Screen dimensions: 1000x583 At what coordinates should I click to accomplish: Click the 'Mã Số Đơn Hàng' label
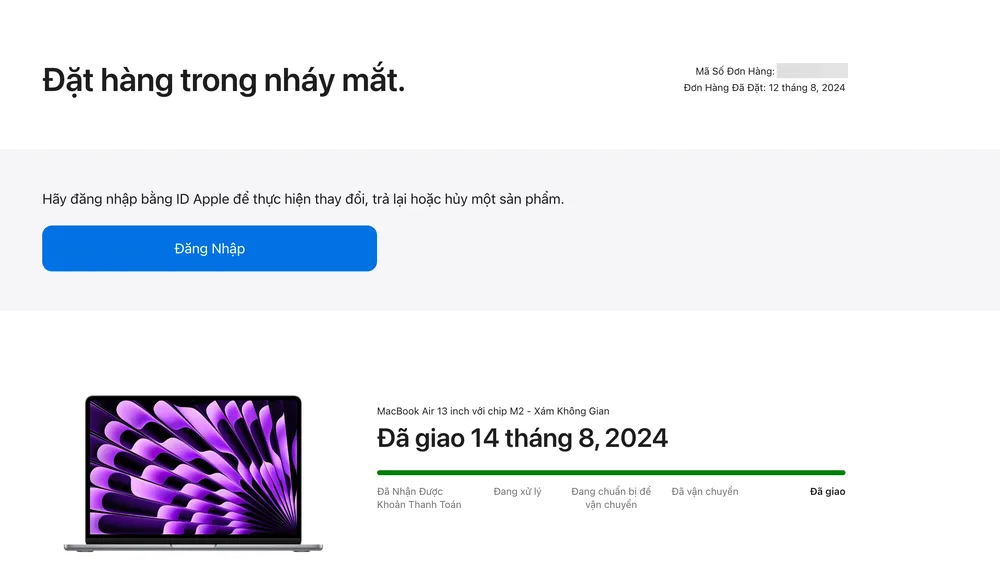click(x=736, y=70)
